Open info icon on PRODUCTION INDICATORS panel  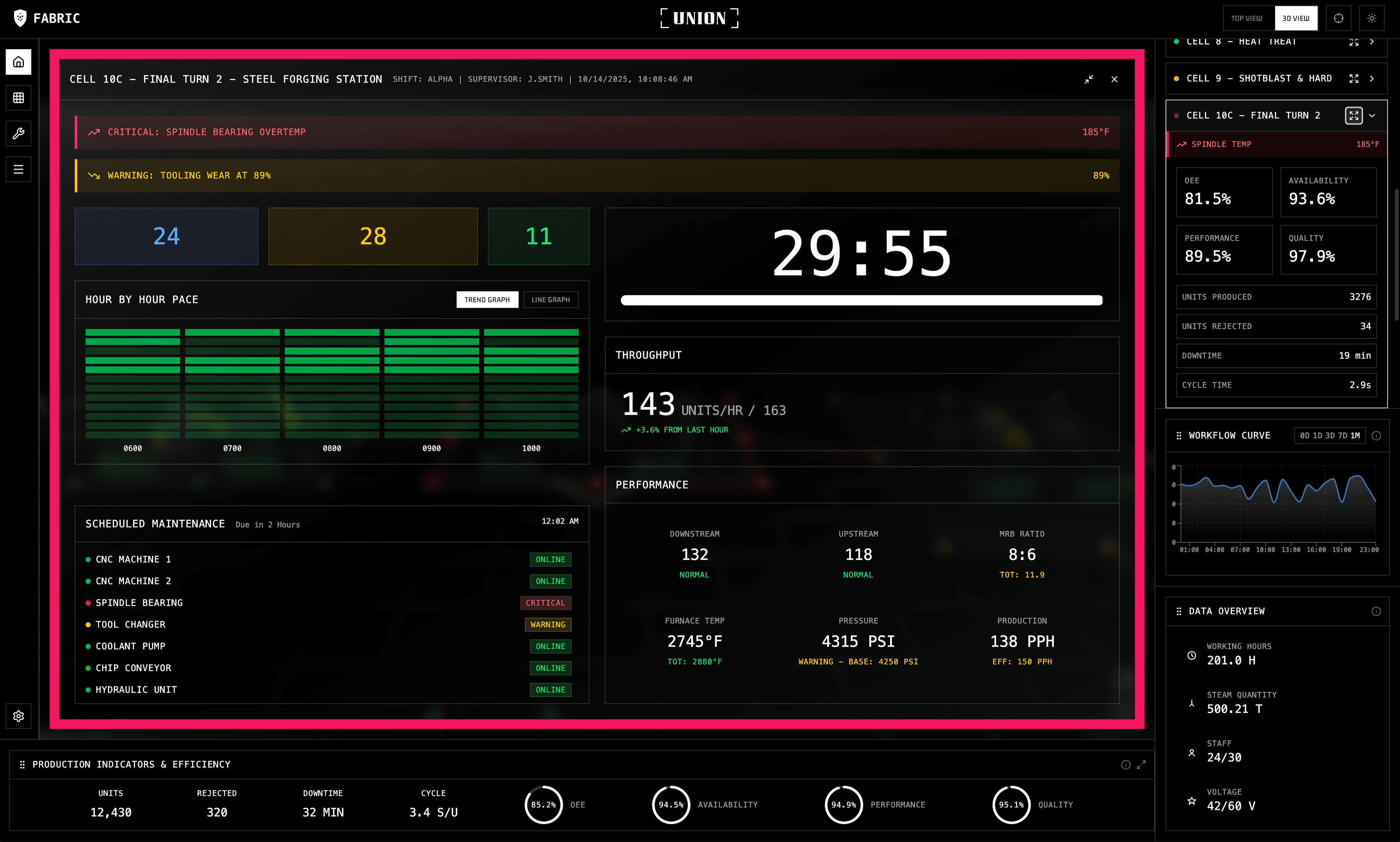(1125, 764)
